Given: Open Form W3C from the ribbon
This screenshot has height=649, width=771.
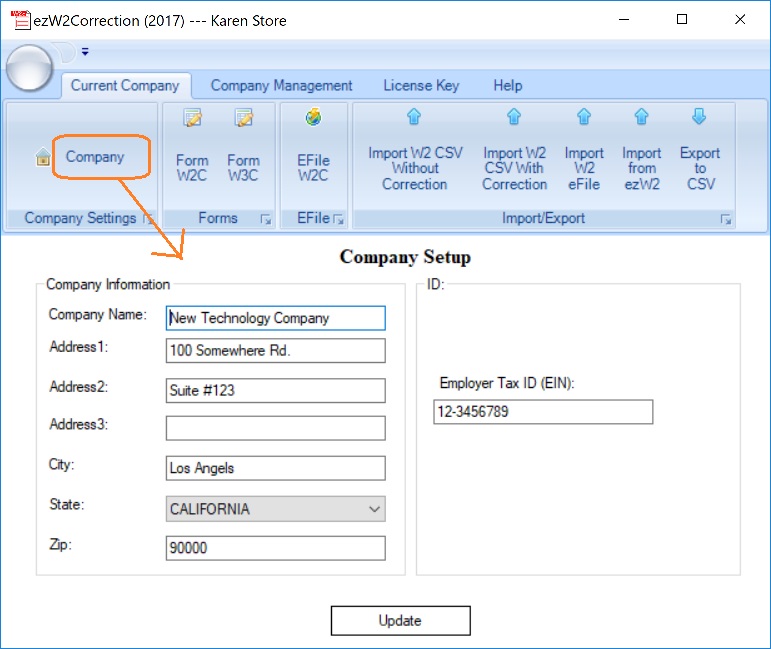Looking at the screenshot, I should tap(243, 150).
